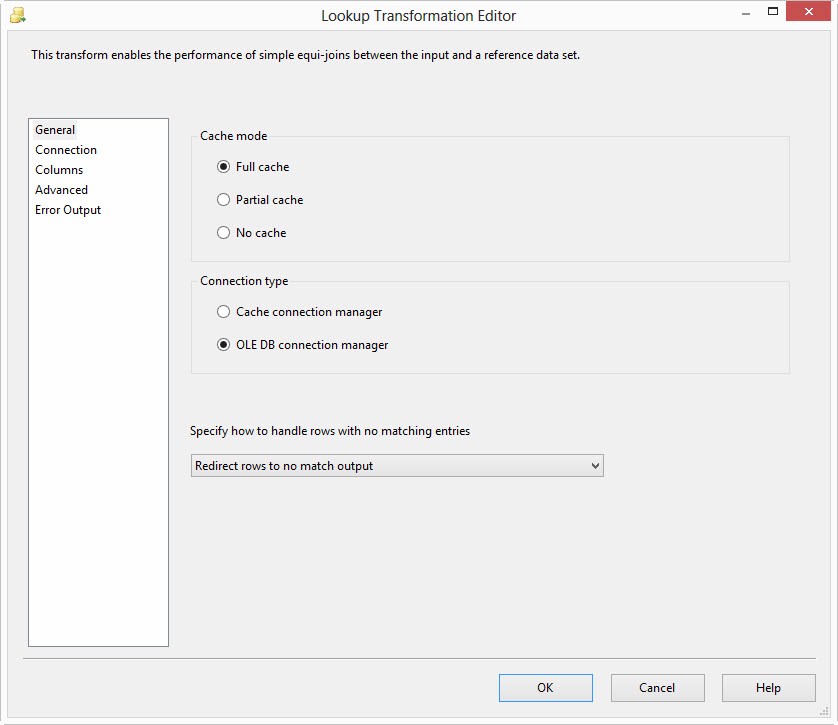Switch to the Connection page
The image size is (838, 725).
[66, 150]
